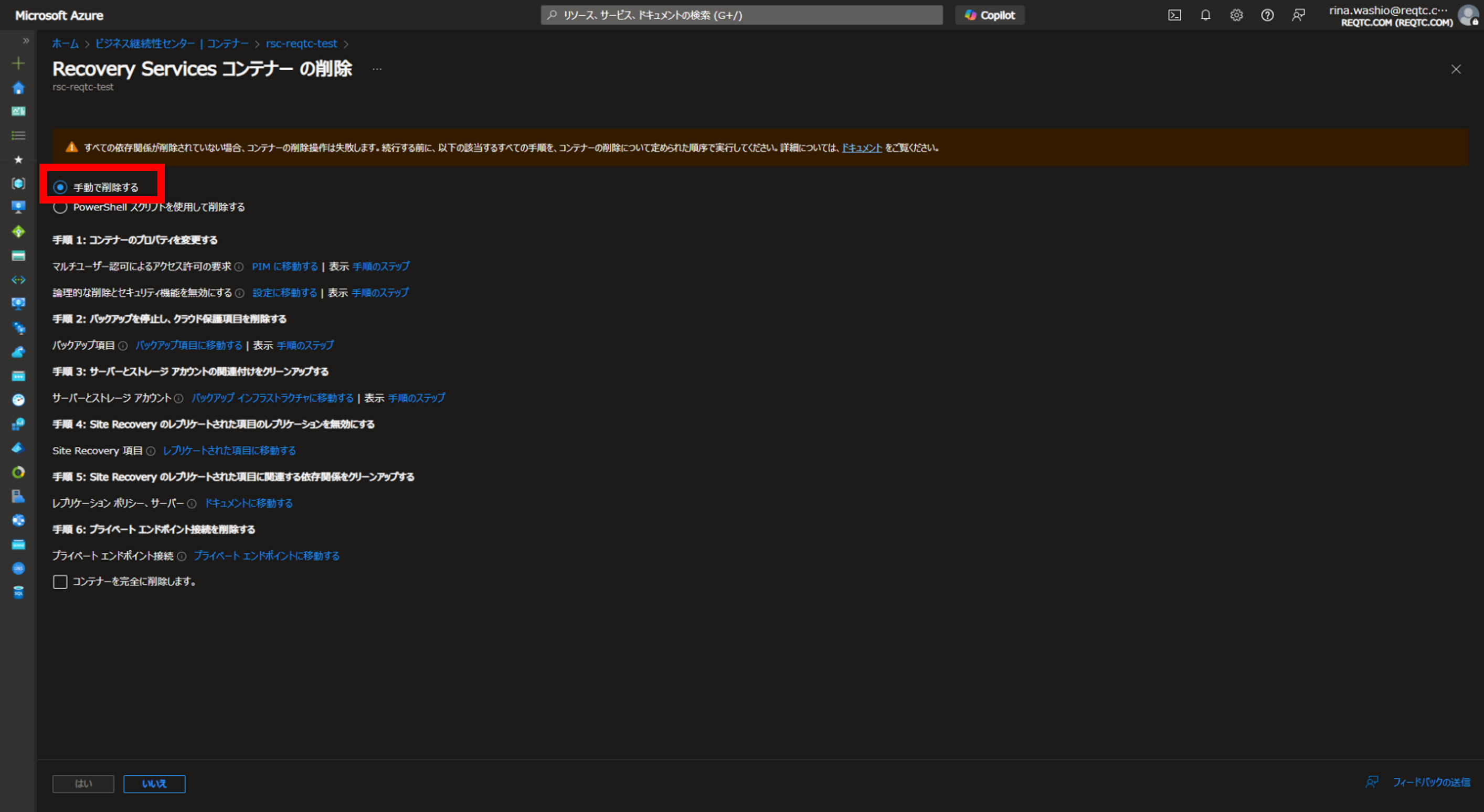The width and height of the screenshot is (1484, 812).
Task: Click the Favorites star icon in sidebar
Action: [18, 159]
